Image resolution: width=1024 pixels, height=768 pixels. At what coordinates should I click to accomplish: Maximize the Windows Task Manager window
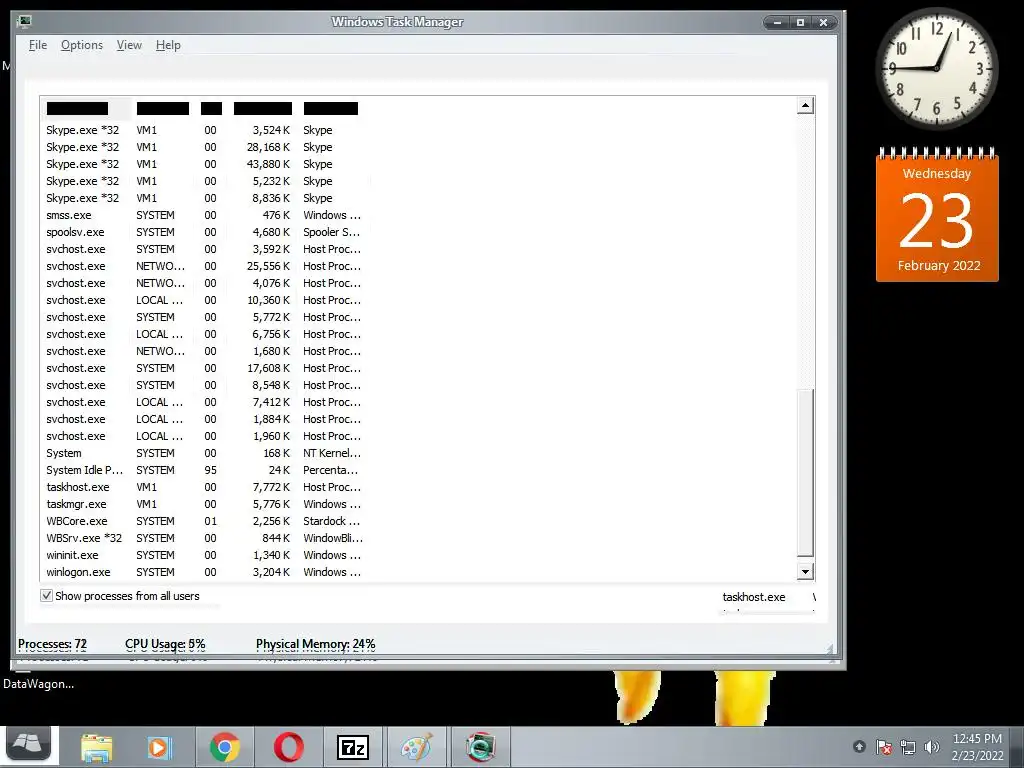pos(800,22)
